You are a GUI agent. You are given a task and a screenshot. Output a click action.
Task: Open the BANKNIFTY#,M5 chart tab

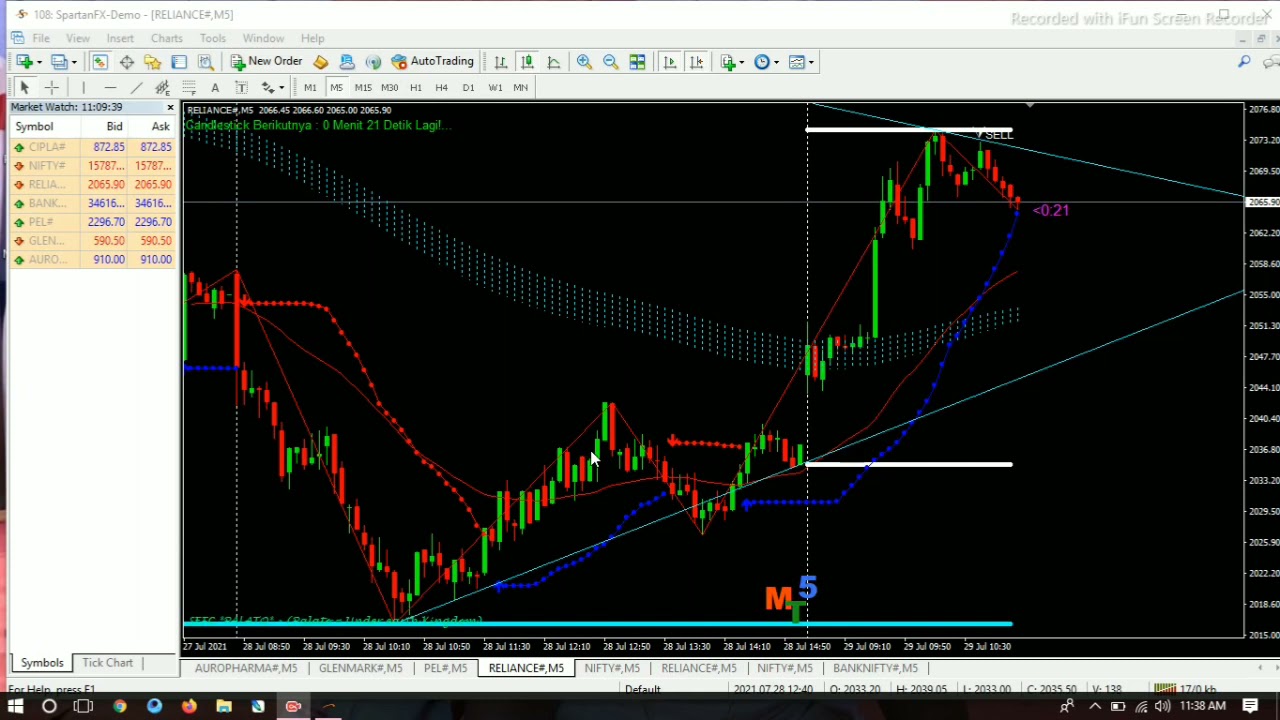(875, 668)
